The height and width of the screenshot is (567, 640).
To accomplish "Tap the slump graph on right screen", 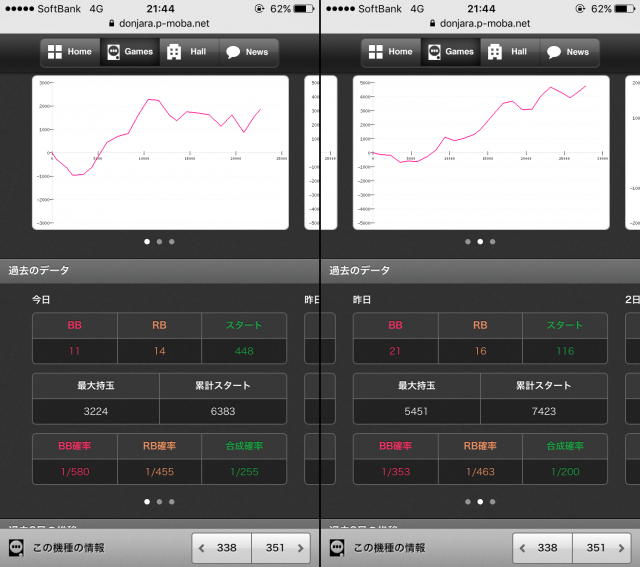I will (x=481, y=152).
